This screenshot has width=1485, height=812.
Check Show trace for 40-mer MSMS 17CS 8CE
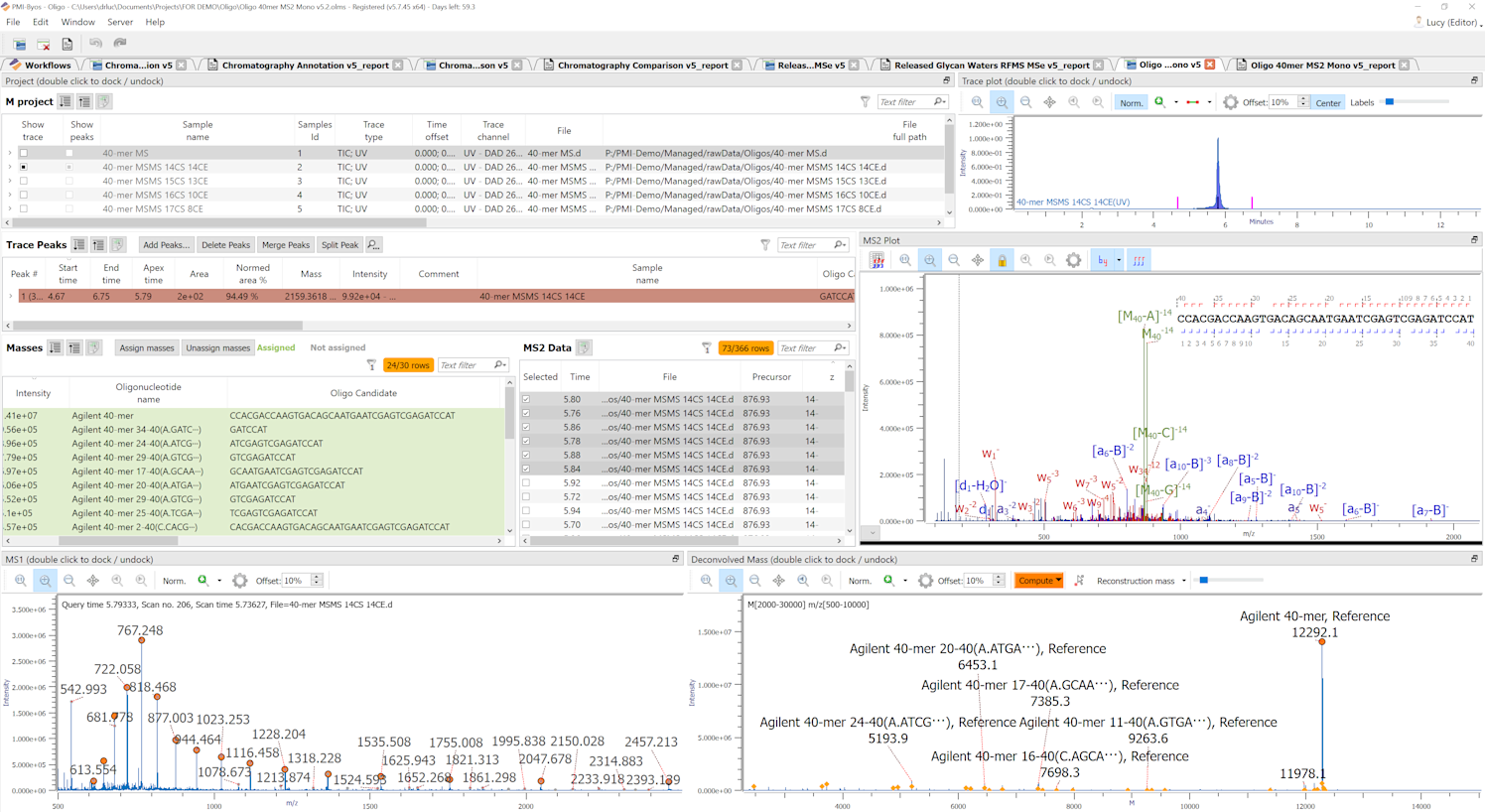(x=24, y=208)
